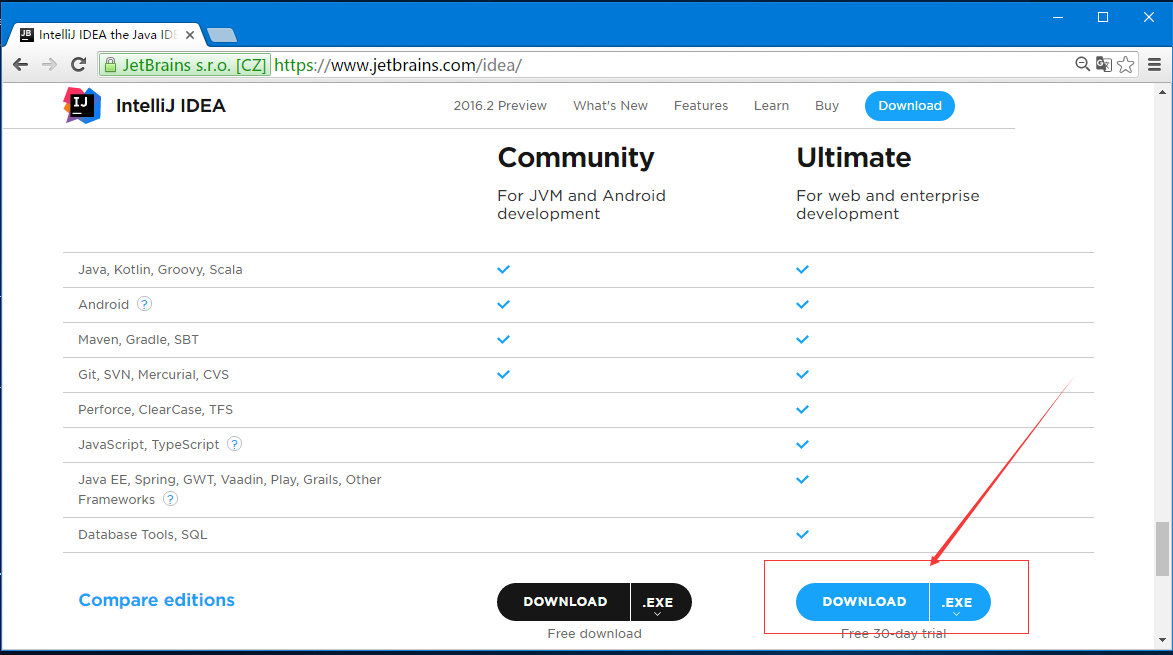Reload the page with the refresh icon
Screen dimensions: 1173x655
tap(79, 65)
